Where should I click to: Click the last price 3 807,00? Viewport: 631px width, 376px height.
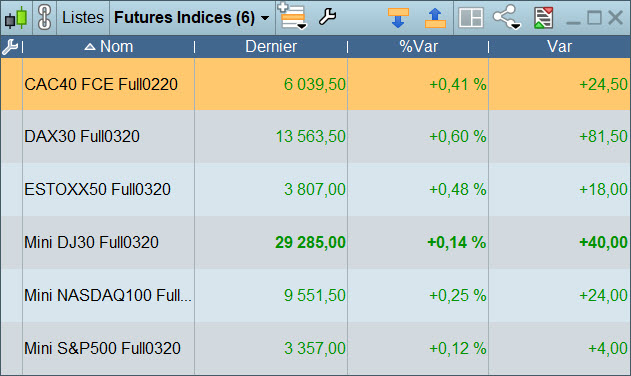pyautogui.click(x=315, y=190)
